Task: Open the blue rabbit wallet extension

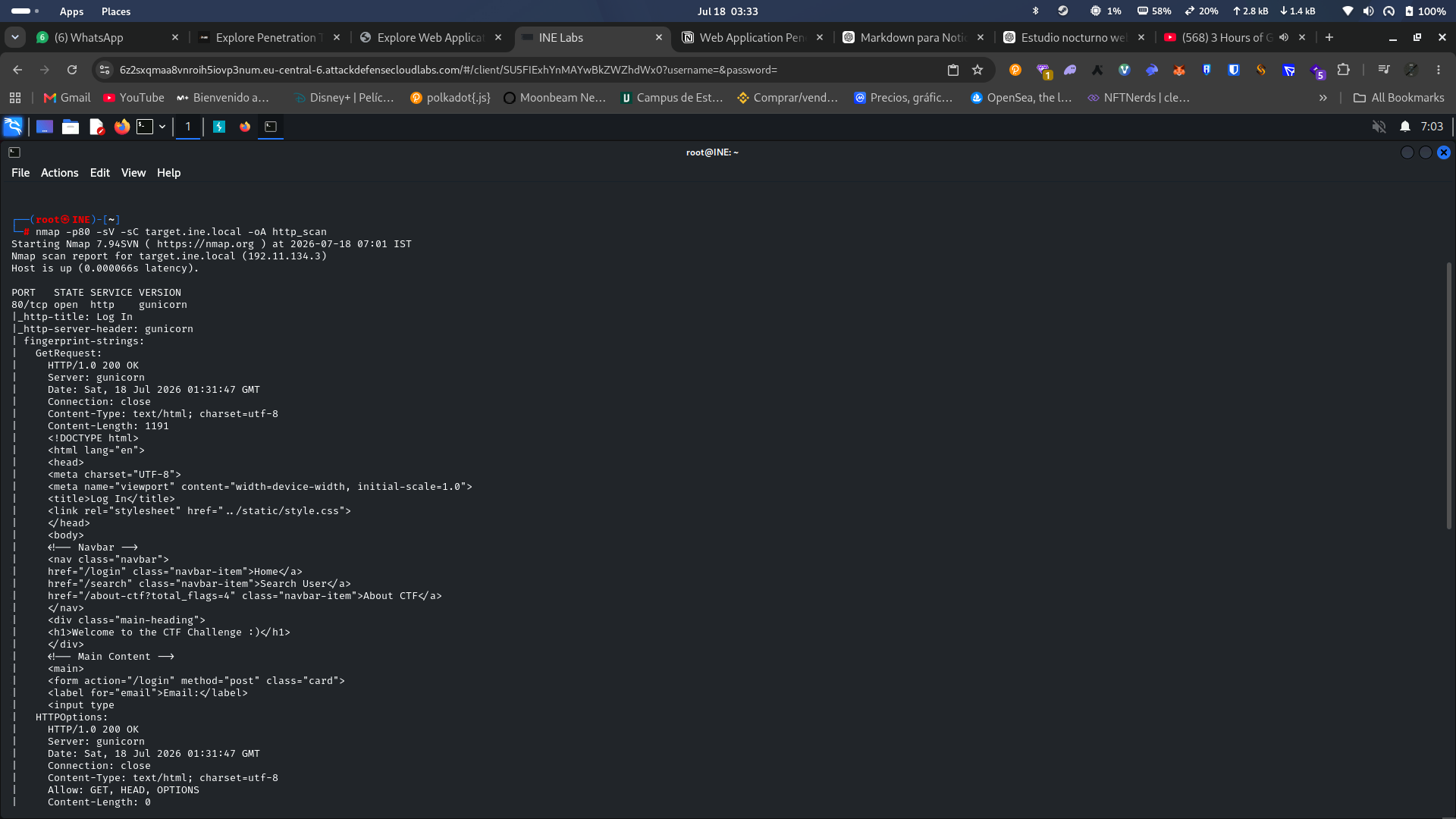Action: tap(1152, 70)
